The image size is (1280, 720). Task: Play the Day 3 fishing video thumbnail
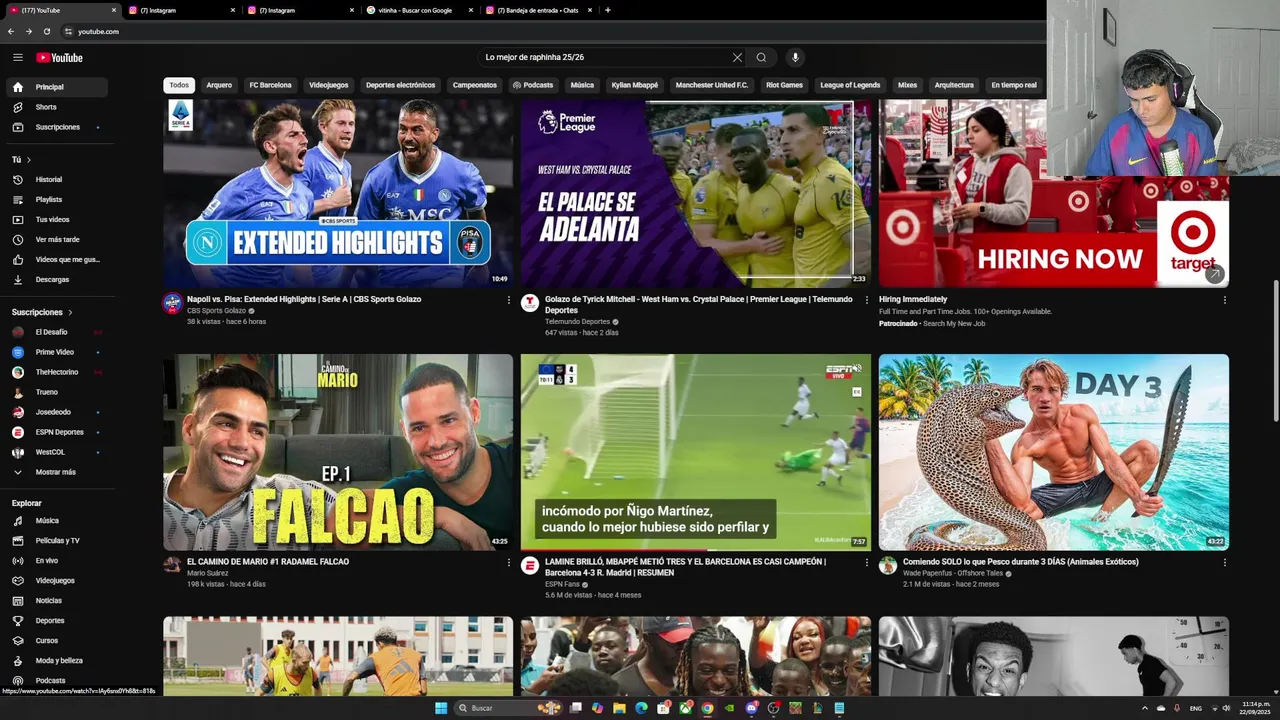click(x=1053, y=452)
